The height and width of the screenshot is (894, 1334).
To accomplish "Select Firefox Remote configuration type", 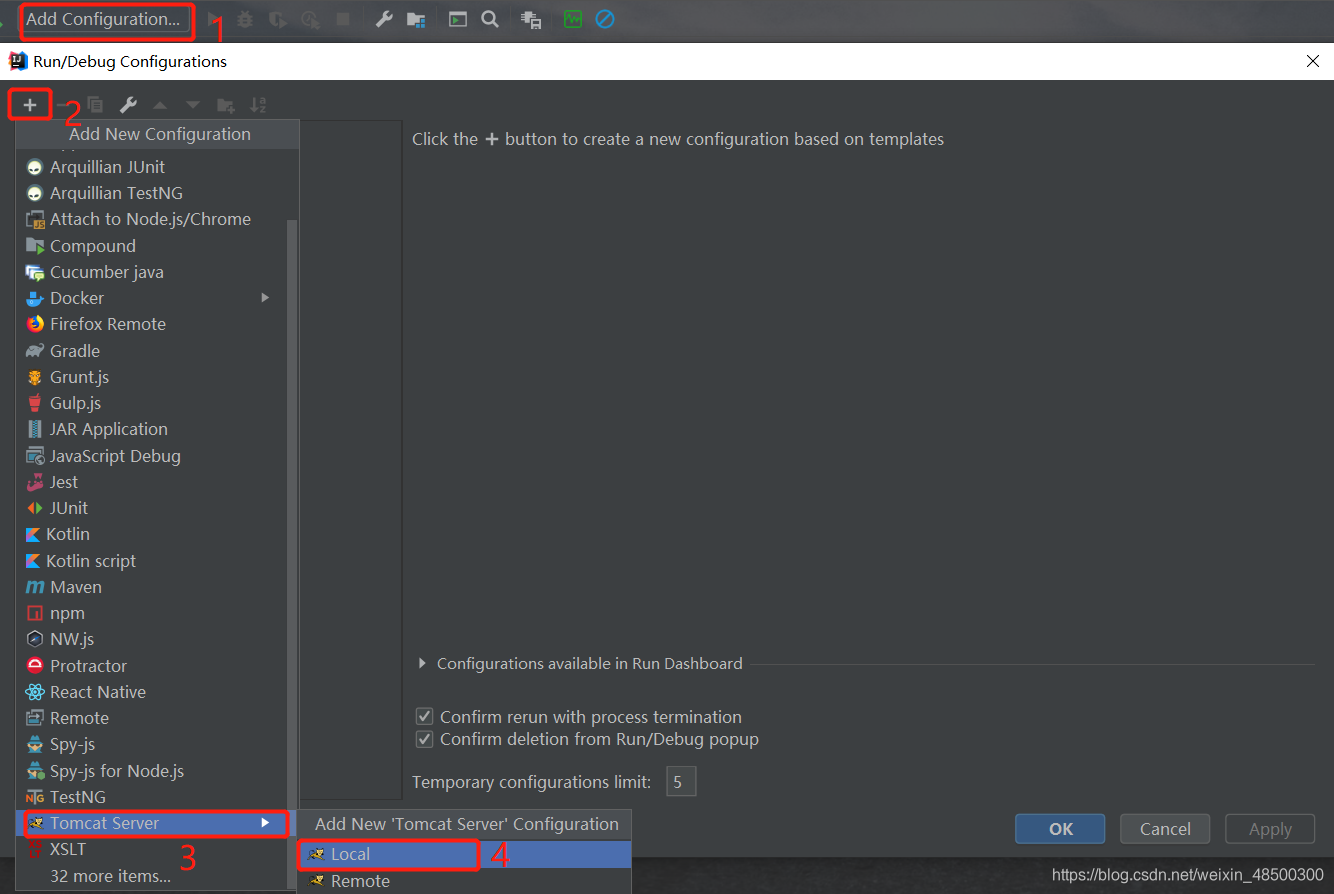I will [152, 324].
